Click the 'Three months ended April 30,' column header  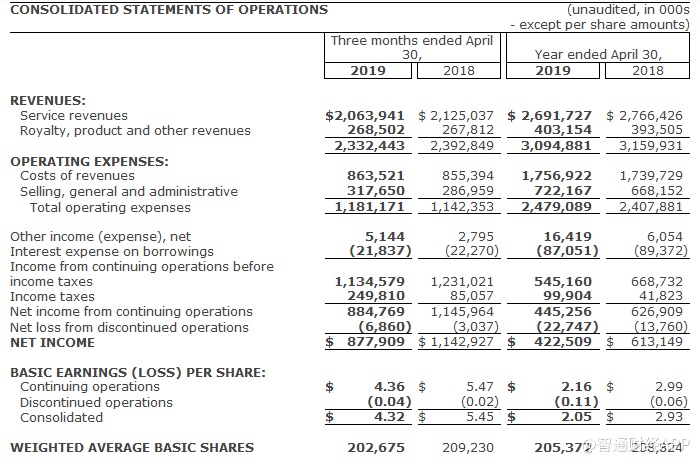pyautogui.click(x=412, y=47)
